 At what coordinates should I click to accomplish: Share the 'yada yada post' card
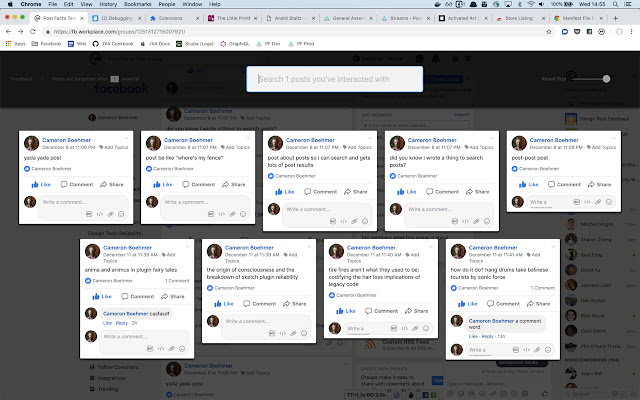coord(112,184)
